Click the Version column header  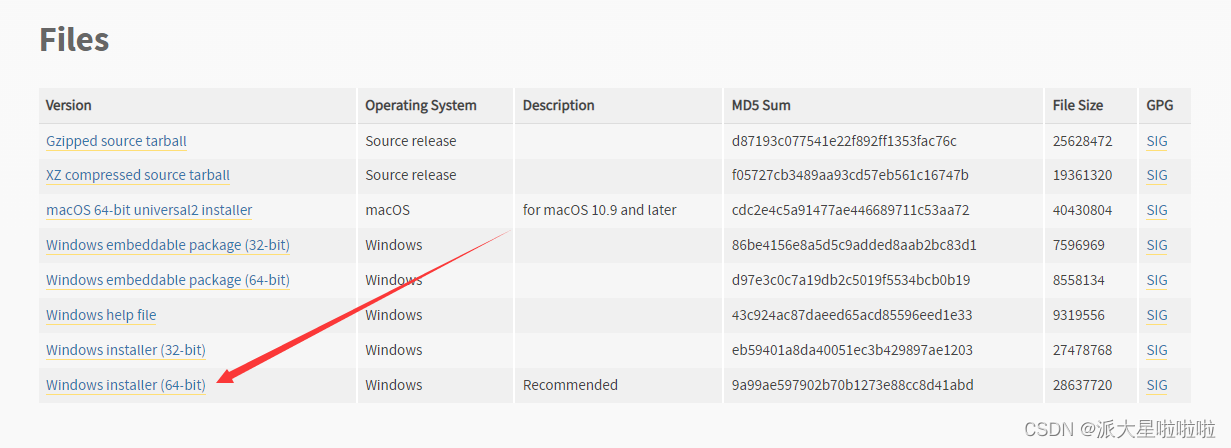coord(69,105)
